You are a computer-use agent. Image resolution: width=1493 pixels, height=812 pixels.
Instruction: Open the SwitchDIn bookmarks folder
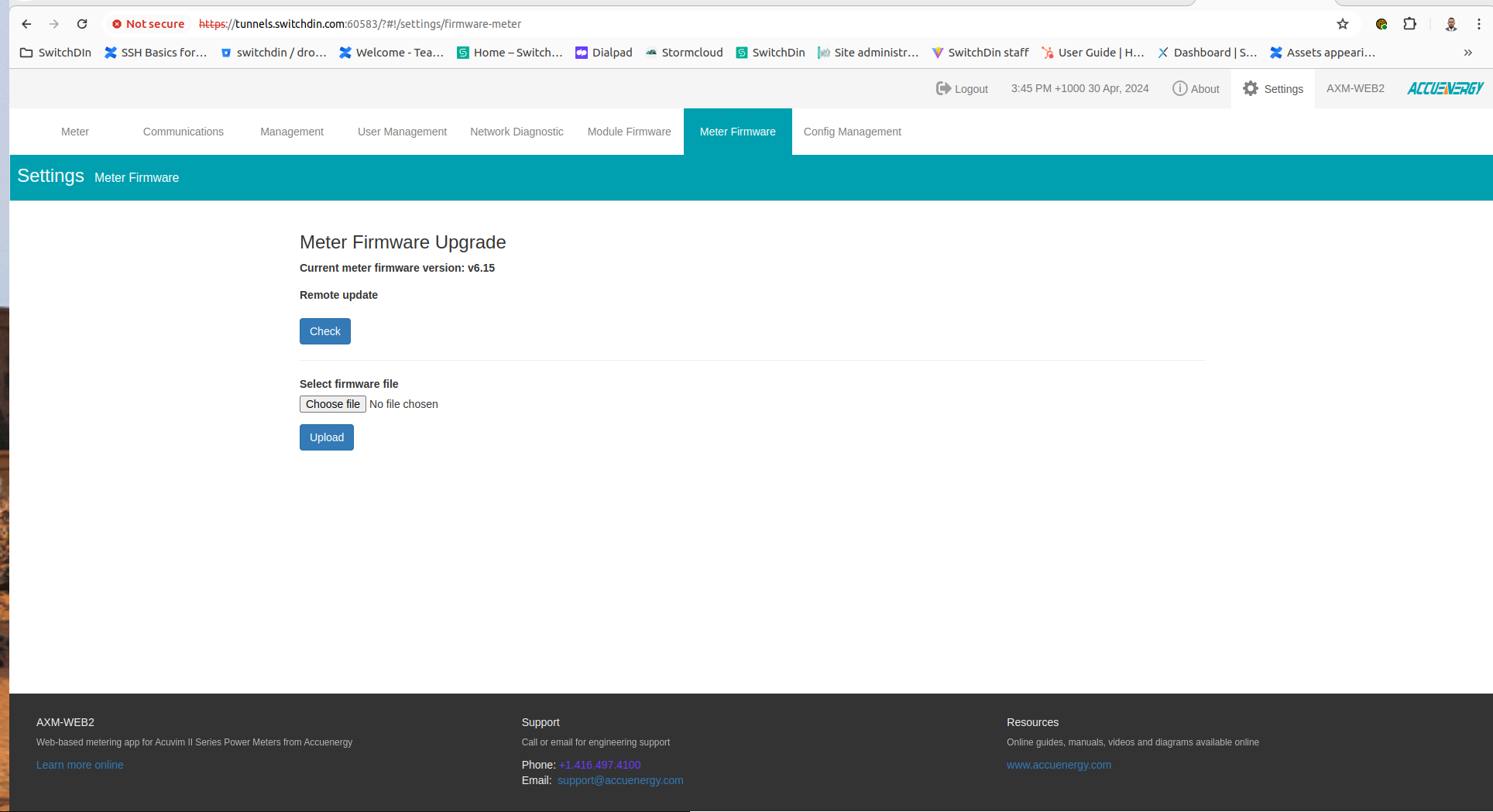click(x=56, y=53)
